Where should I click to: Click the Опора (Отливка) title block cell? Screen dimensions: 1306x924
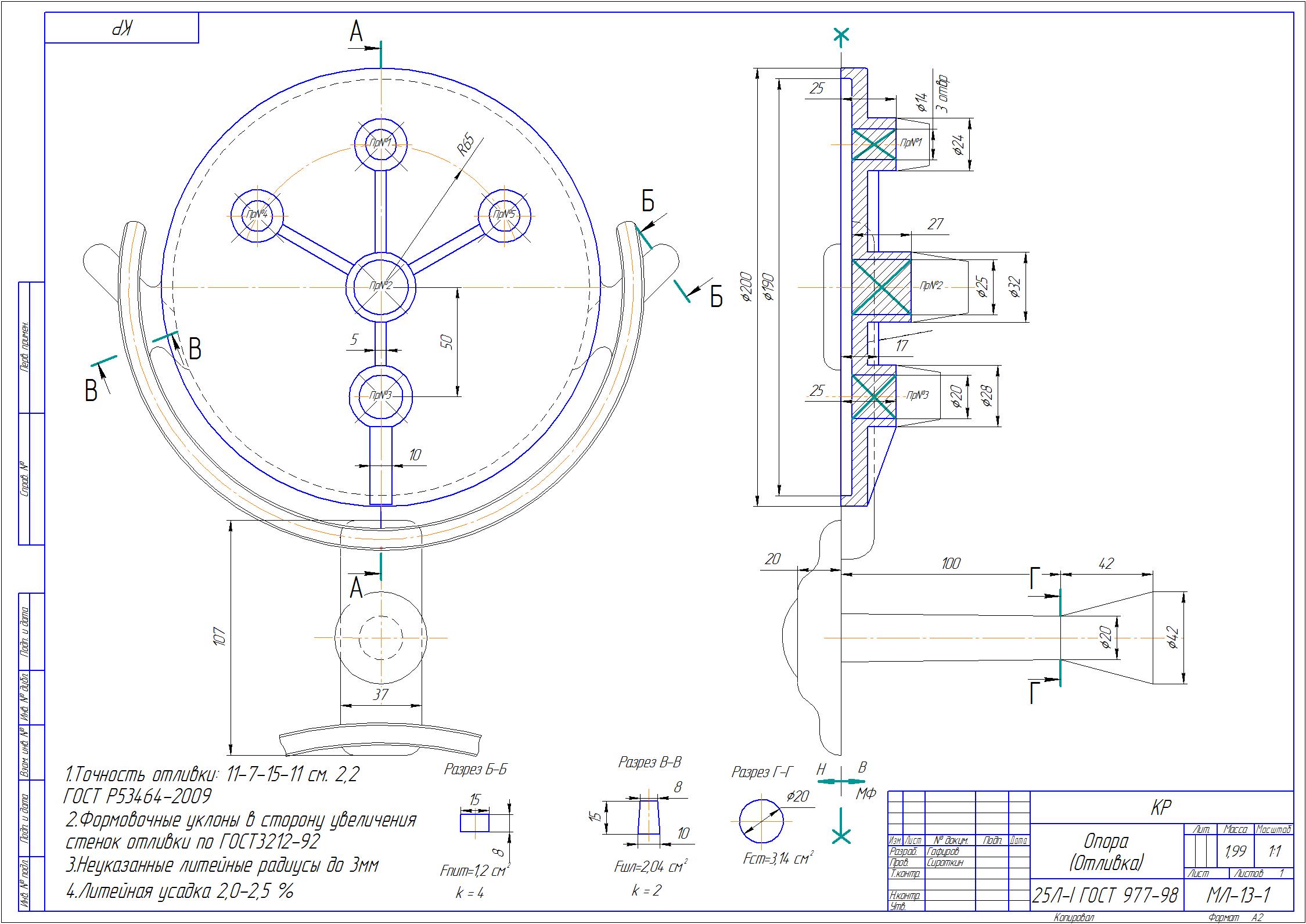[x=1106, y=853]
